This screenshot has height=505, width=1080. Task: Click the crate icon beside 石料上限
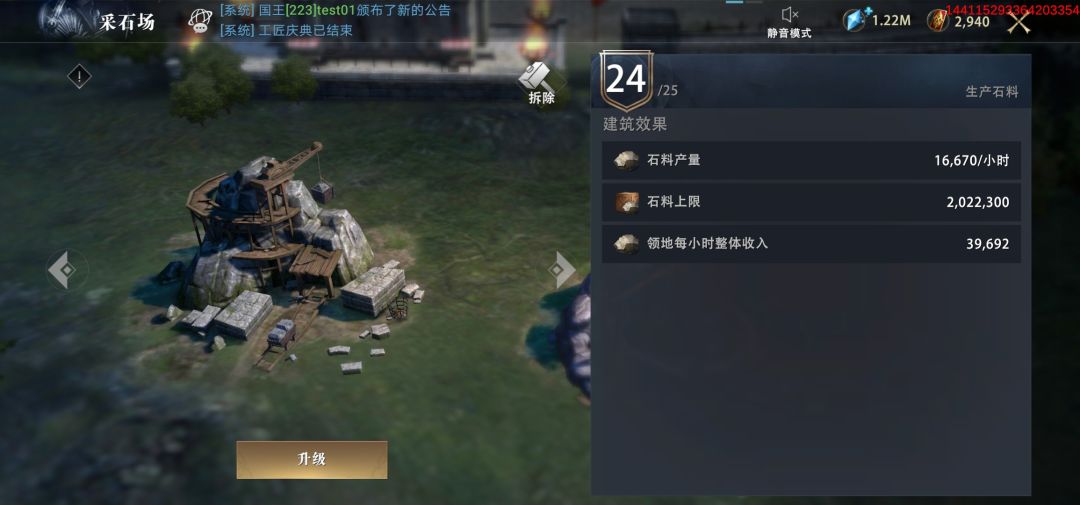[x=626, y=203]
